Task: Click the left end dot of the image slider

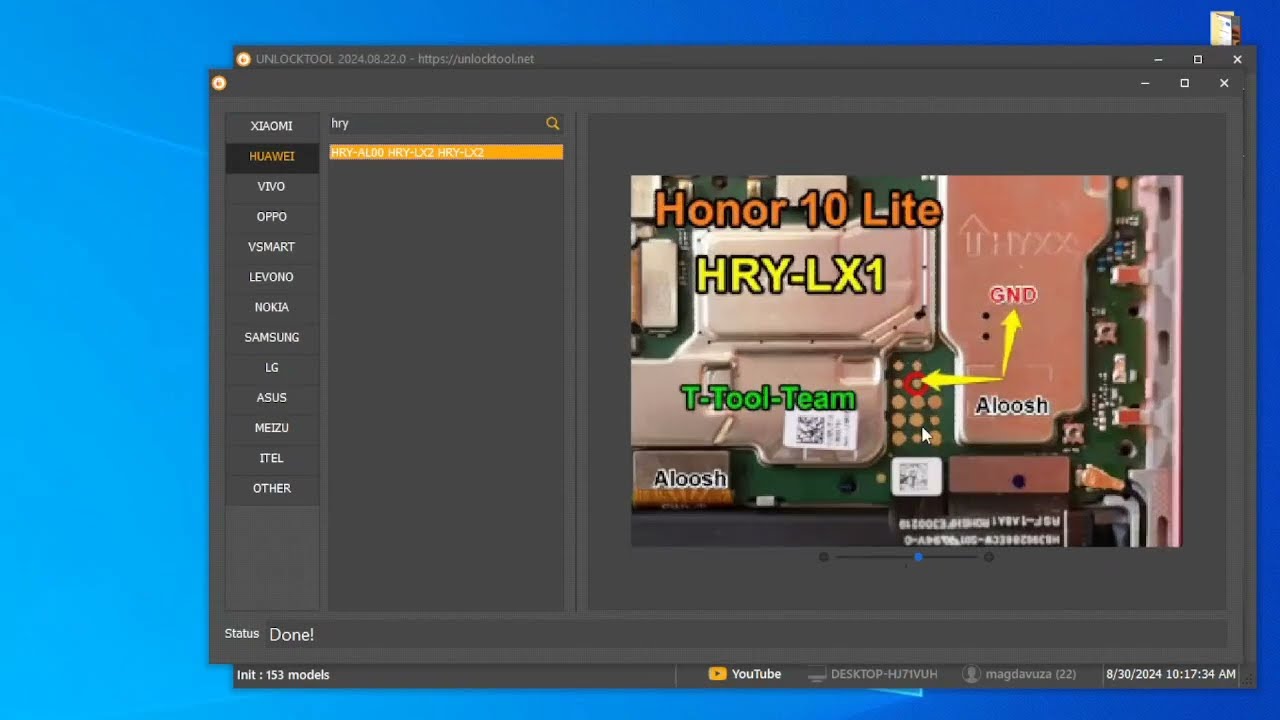Action: (824, 557)
